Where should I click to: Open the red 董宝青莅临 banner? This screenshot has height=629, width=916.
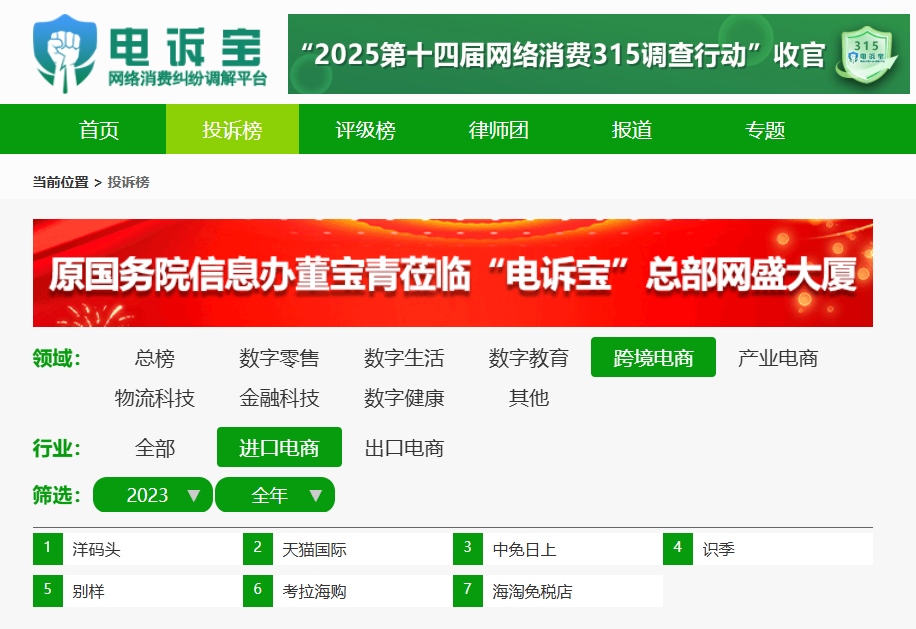(453, 273)
